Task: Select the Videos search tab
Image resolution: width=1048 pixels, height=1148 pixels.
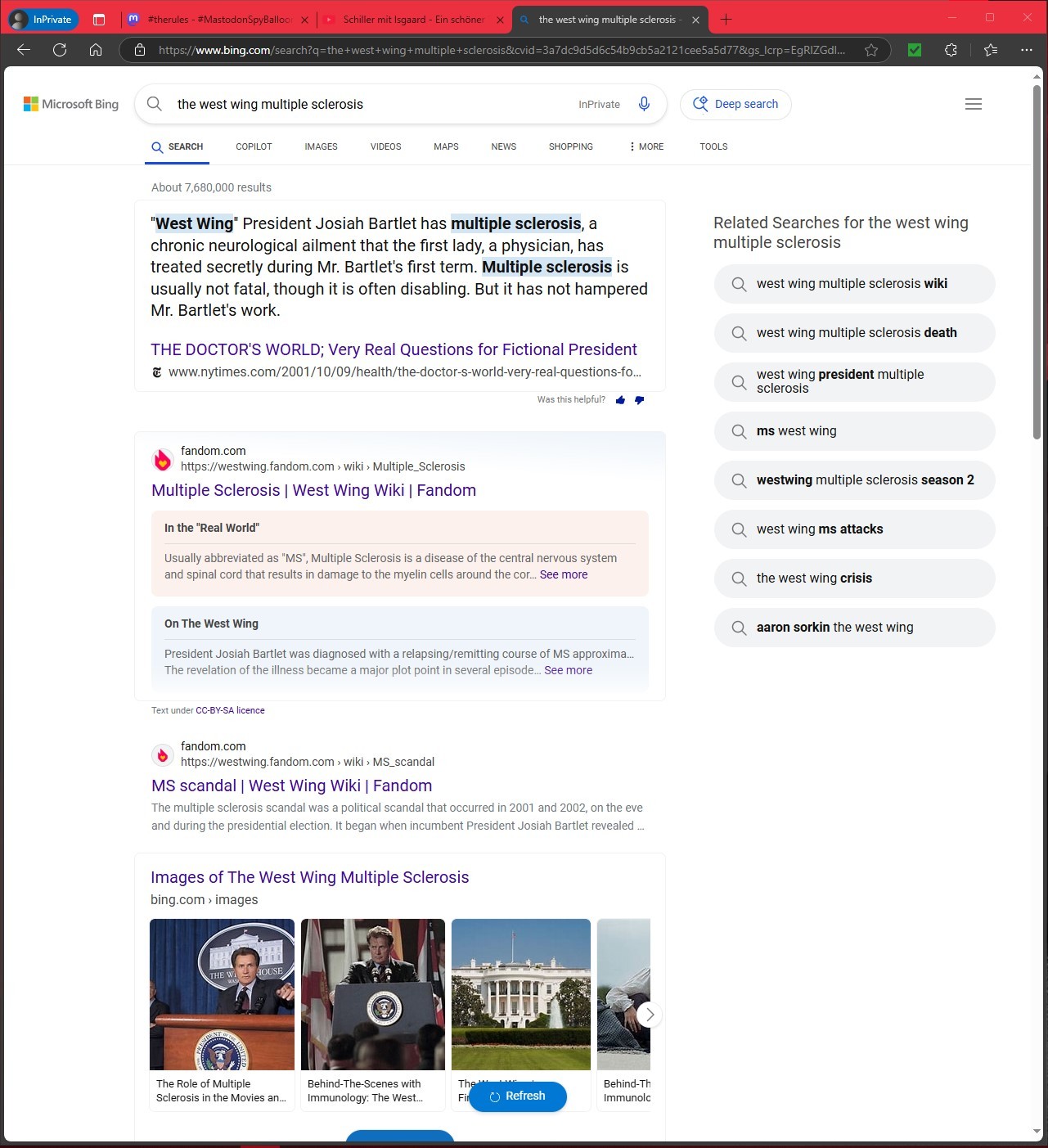Action: (x=385, y=146)
